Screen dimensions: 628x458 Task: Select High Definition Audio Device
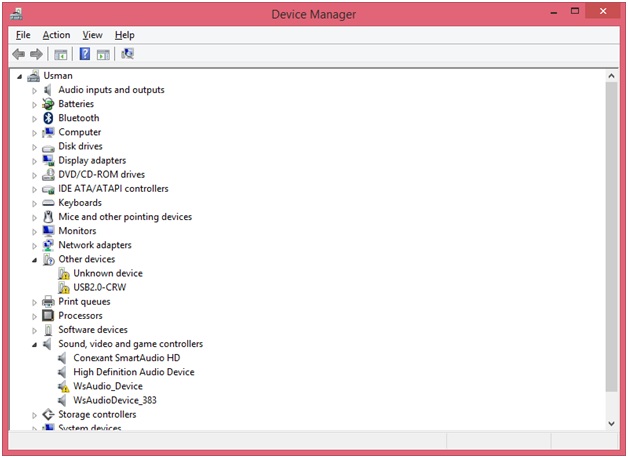[134, 372]
